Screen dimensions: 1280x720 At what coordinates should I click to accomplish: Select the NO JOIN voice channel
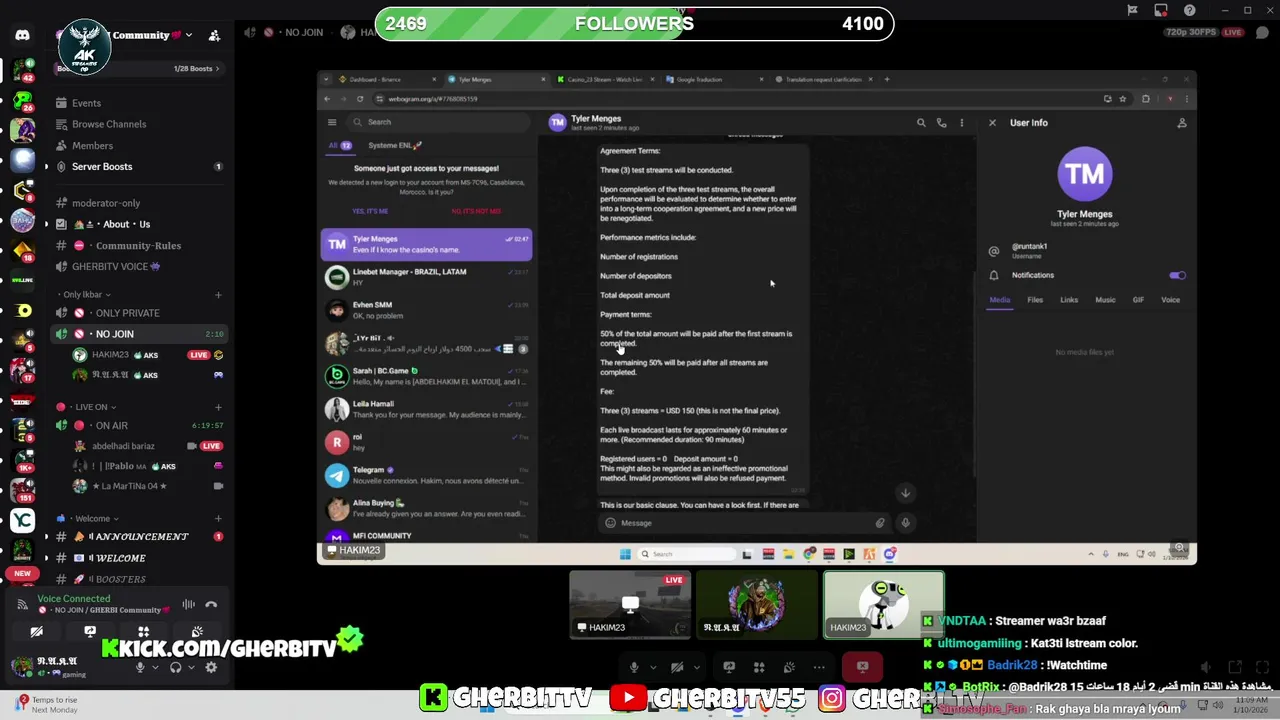point(140,334)
